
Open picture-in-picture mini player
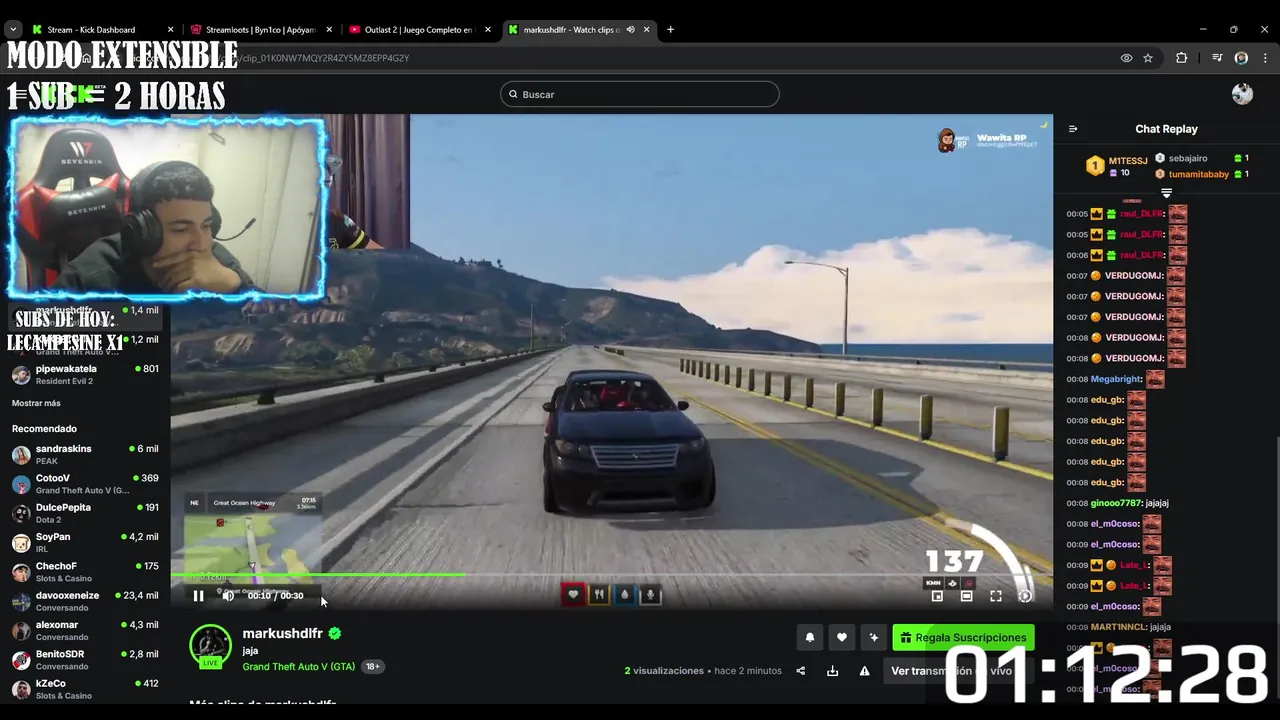[937, 596]
